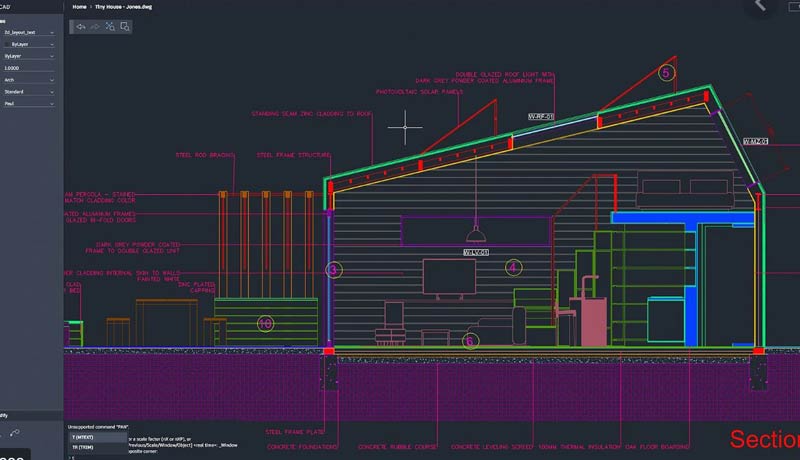Activate the Zoom Window tool

coord(125,27)
